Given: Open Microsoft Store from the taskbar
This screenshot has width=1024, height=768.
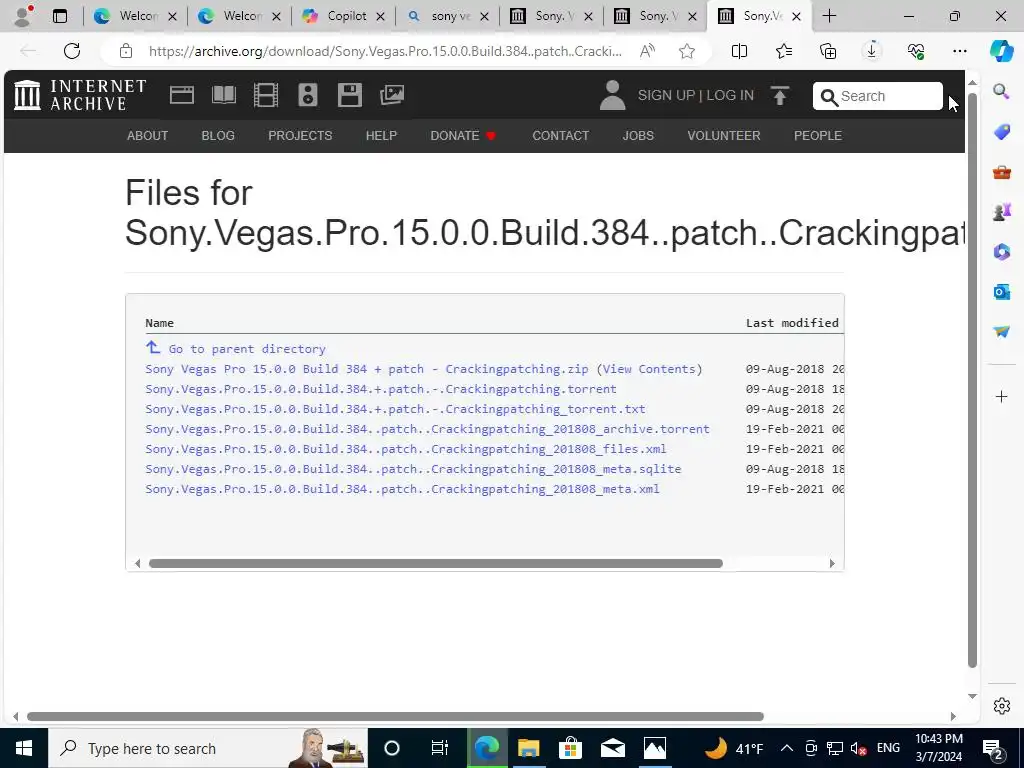Looking at the screenshot, I should tap(570, 748).
